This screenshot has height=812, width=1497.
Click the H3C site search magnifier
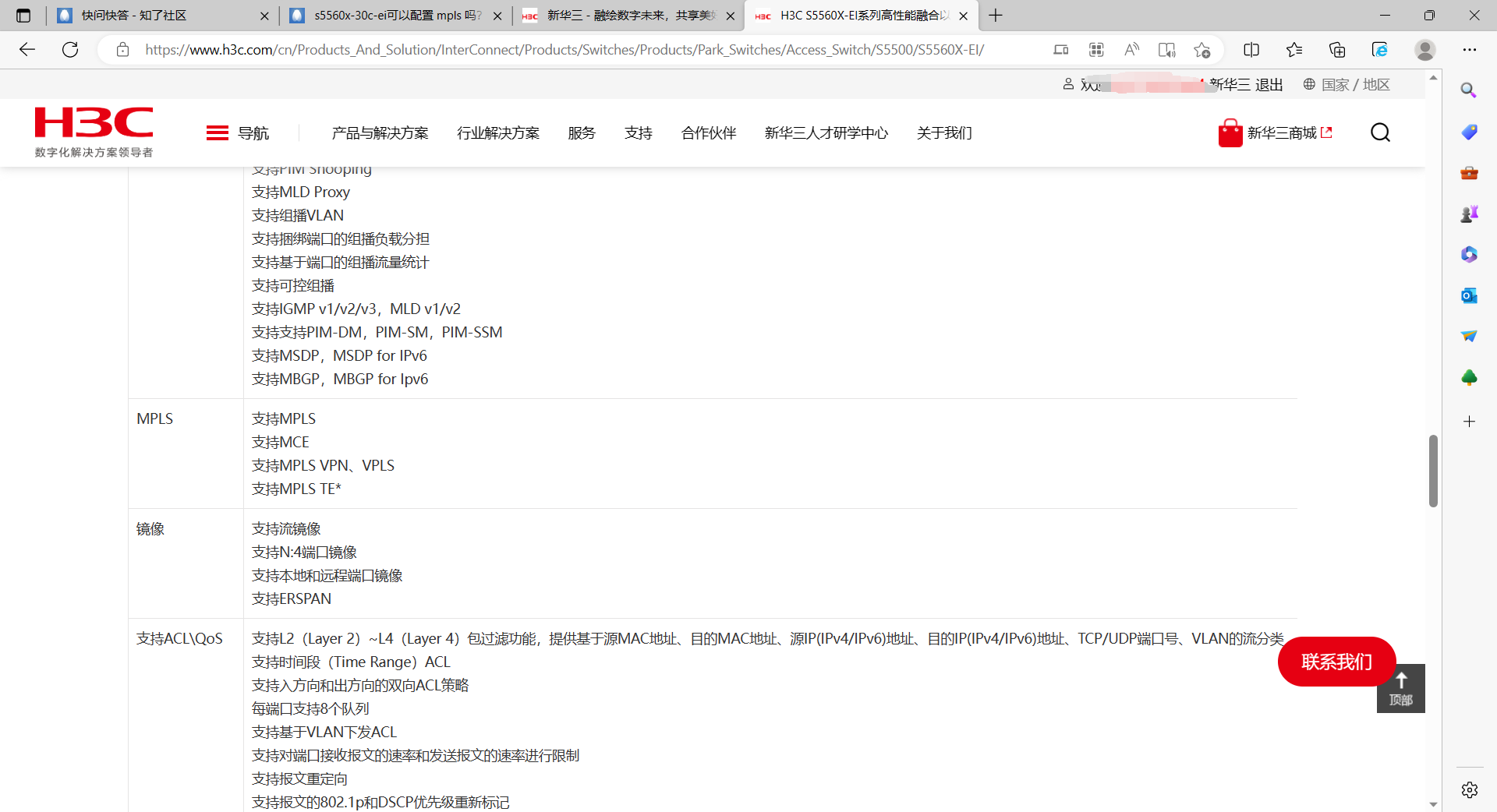click(1380, 132)
